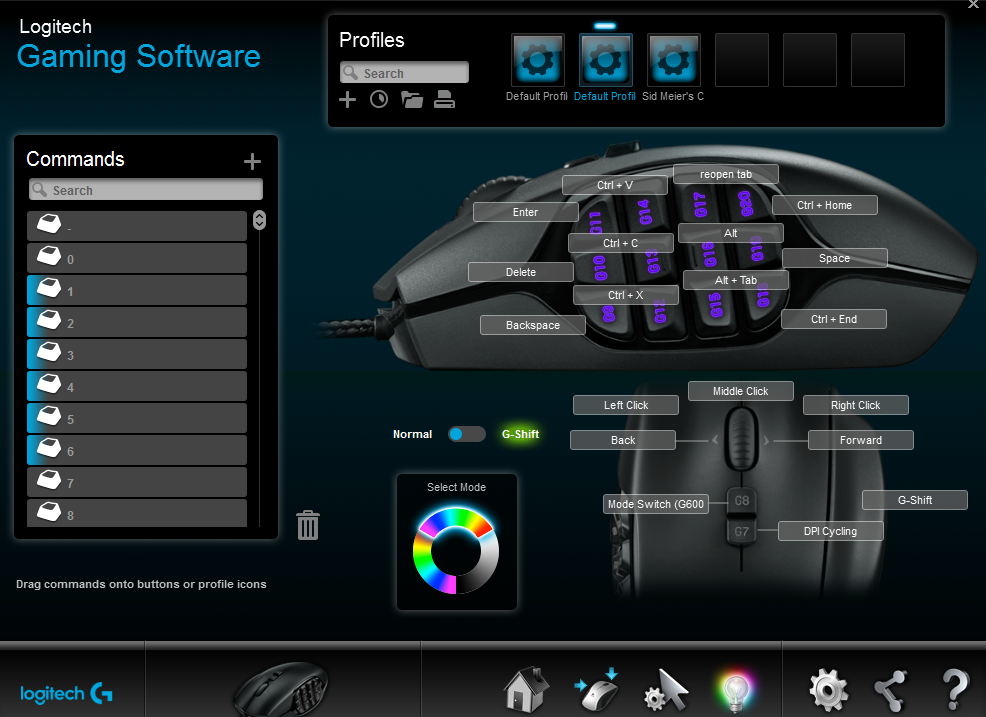Select the '8' key command
The width and height of the screenshot is (986, 717).
click(x=137, y=513)
